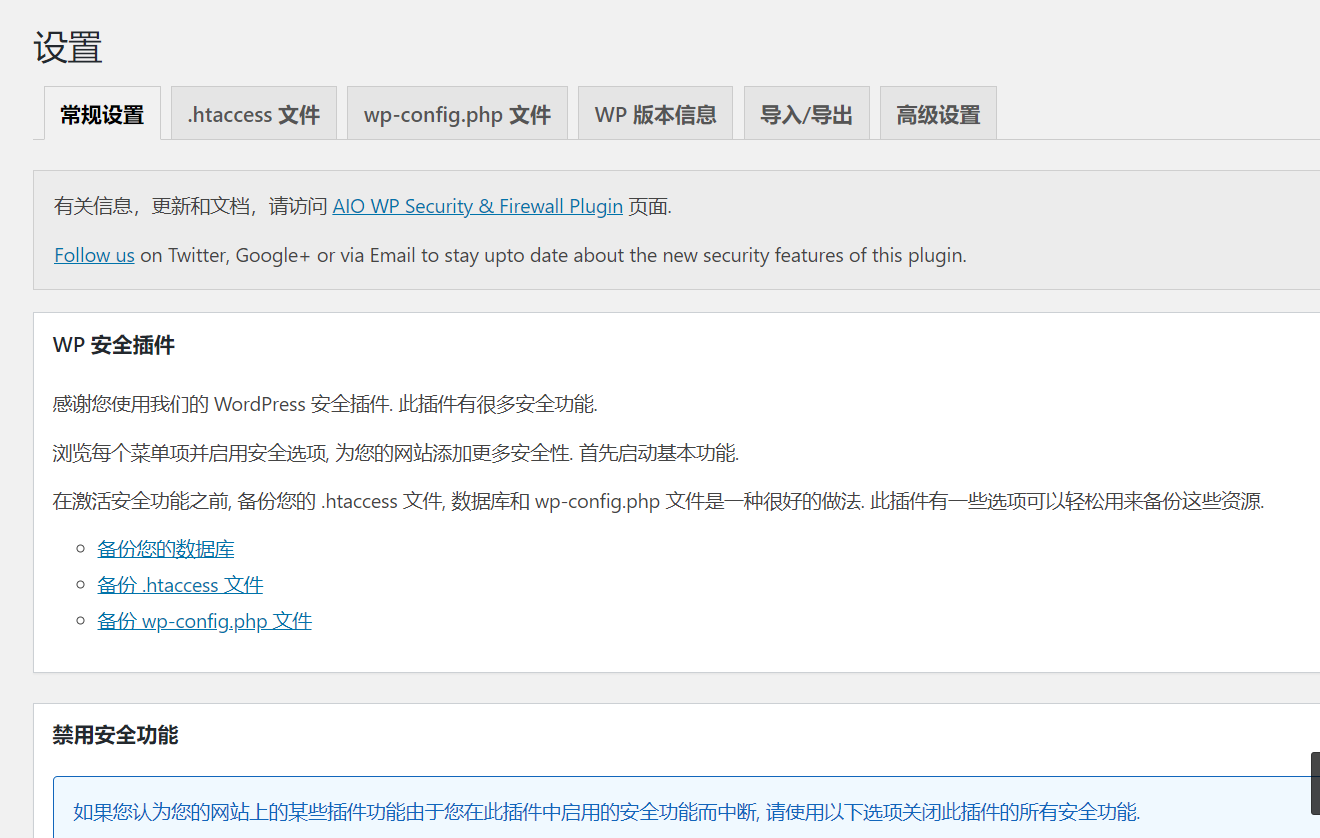Open the 备份您的数据库 link

166,548
